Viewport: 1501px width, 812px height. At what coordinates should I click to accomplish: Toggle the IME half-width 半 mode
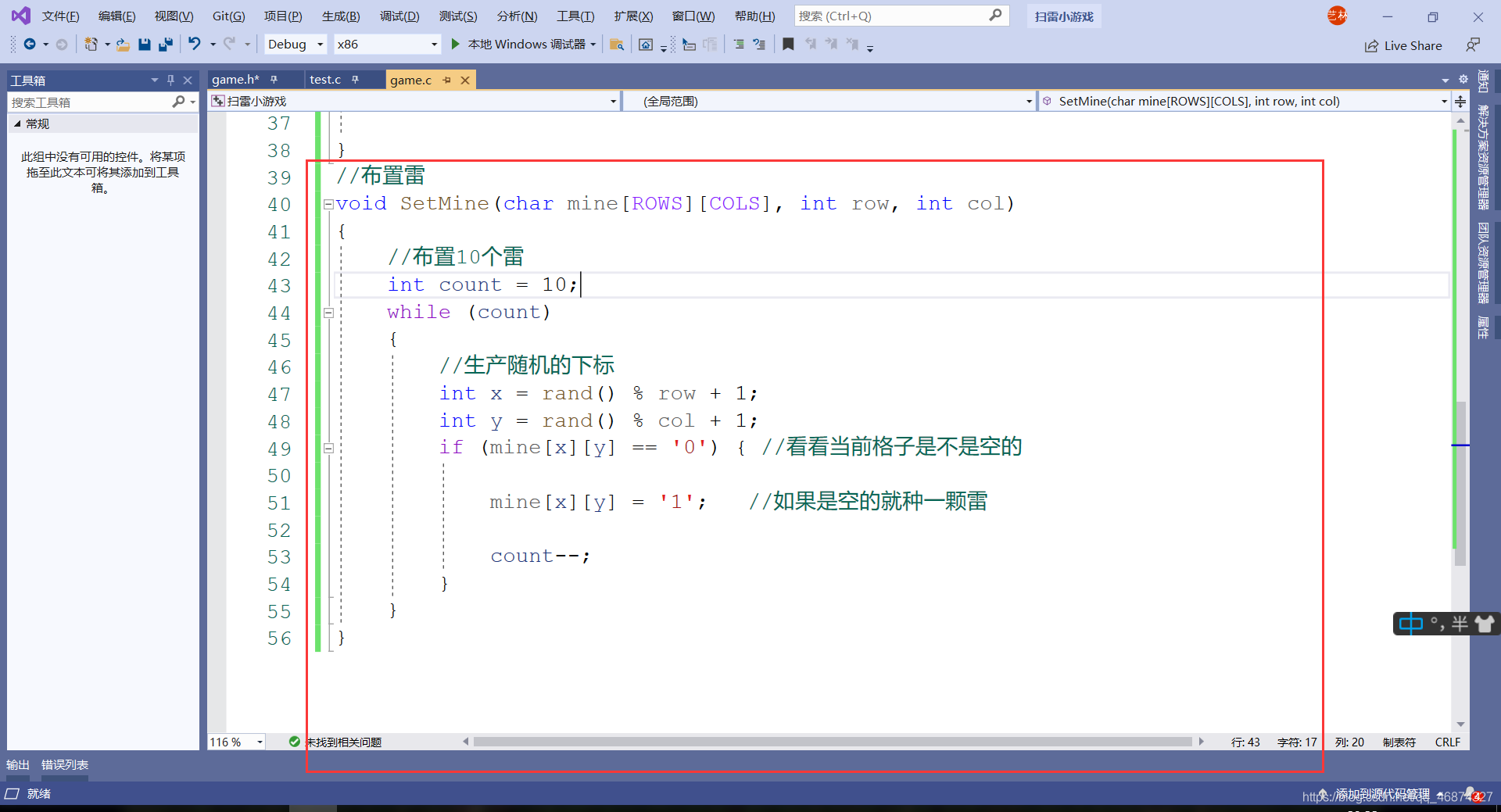1460,624
